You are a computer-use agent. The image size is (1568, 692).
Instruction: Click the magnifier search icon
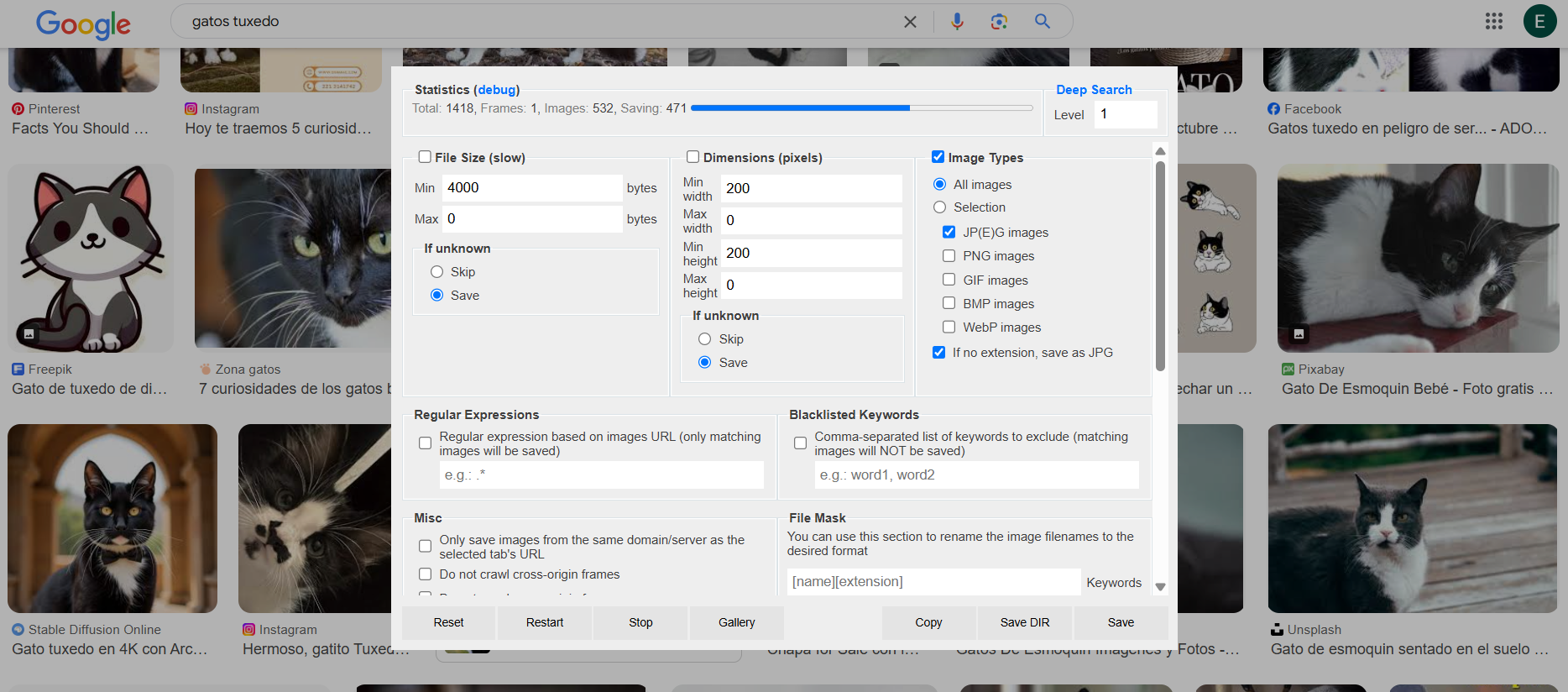pos(1042,22)
